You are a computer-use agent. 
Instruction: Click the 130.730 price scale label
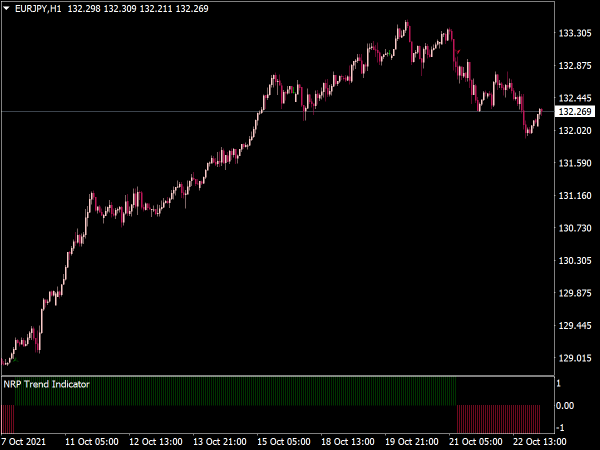(x=575, y=228)
